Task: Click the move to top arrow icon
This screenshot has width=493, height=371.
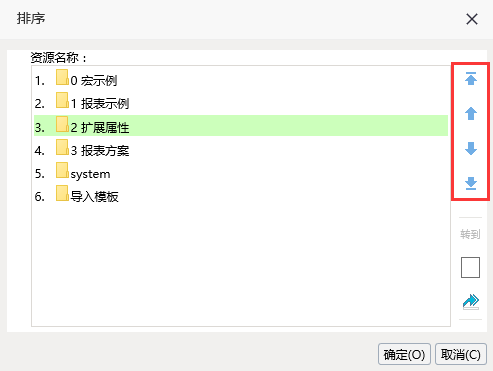Action: click(x=471, y=79)
